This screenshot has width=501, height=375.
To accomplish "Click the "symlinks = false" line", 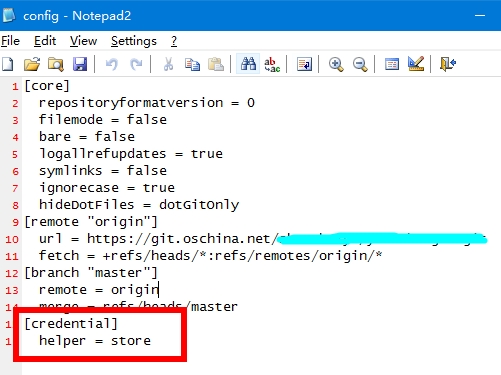I will click(x=103, y=171).
